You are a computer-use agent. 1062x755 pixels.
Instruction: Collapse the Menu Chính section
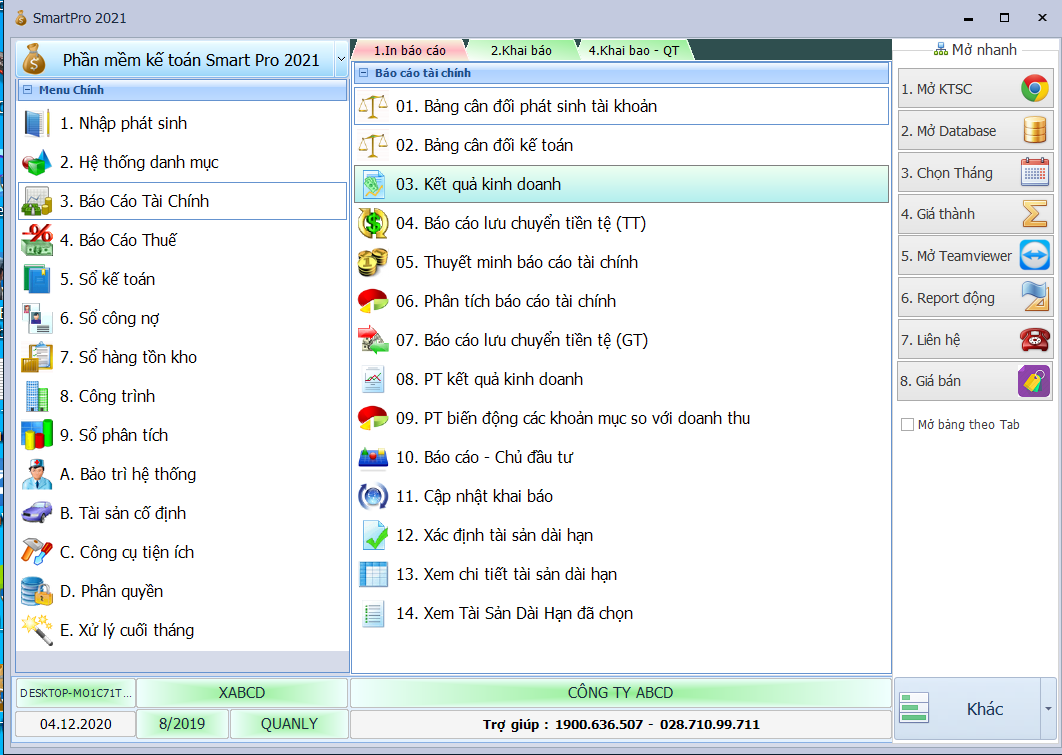click(x=28, y=89)
